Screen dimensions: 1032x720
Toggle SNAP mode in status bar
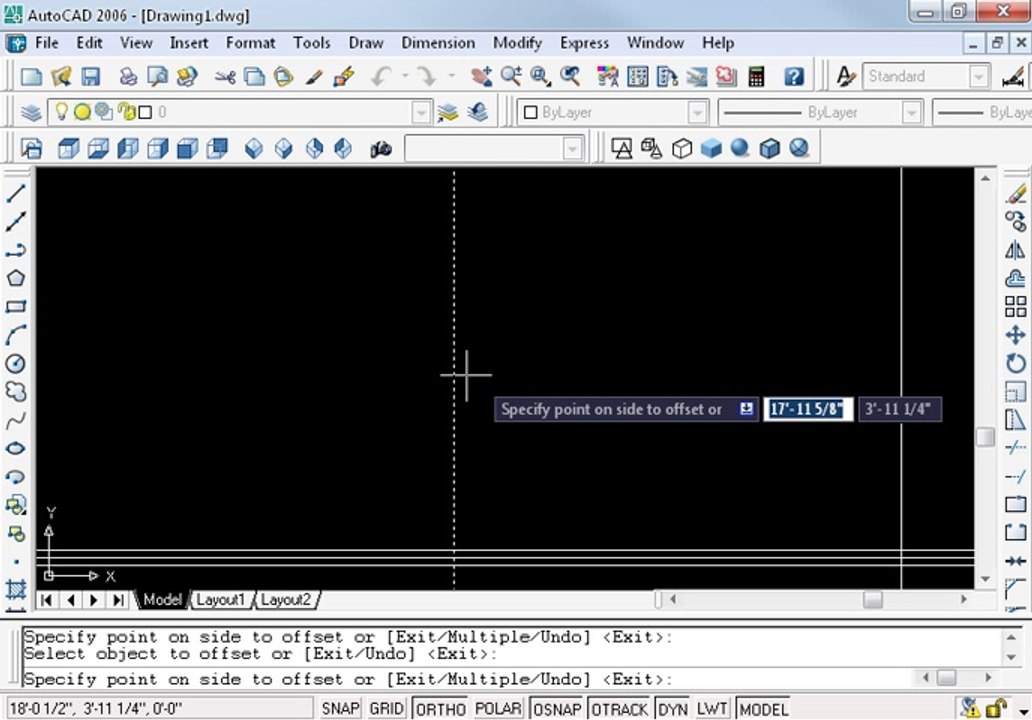point(340,709)
